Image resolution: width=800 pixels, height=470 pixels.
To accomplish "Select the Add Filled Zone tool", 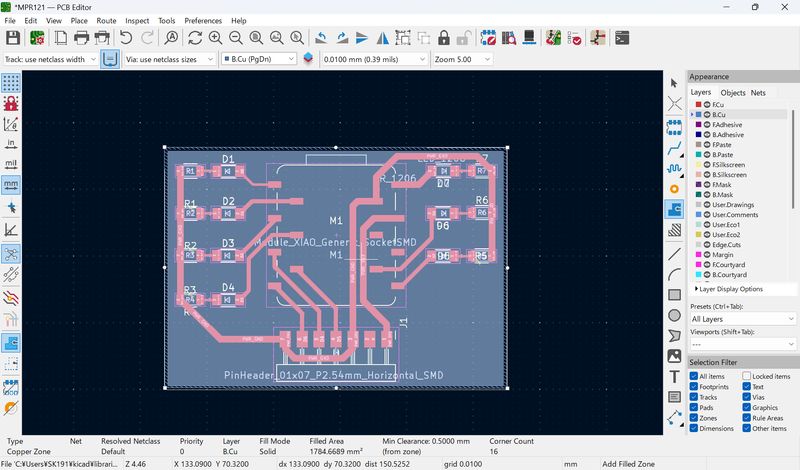I will coord(674,209).
